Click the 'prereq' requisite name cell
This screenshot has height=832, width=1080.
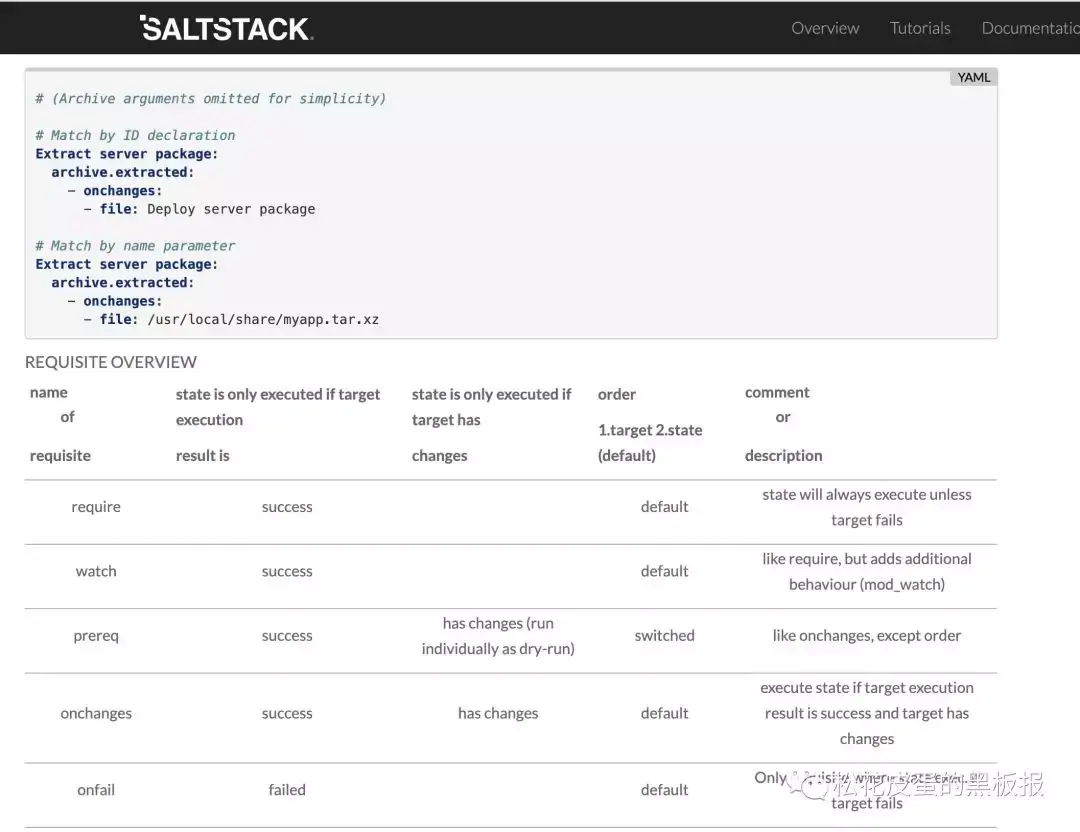pyautogui.click(x=96, y=636)
